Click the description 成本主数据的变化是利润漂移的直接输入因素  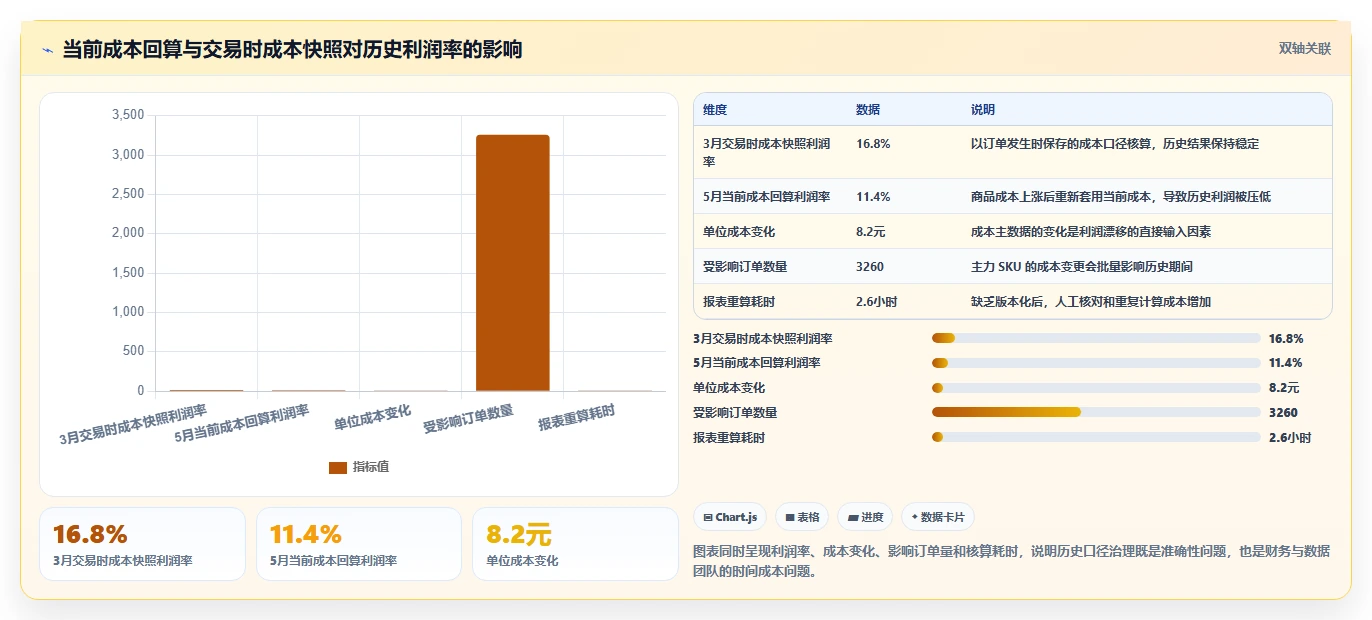point(1091,232)
